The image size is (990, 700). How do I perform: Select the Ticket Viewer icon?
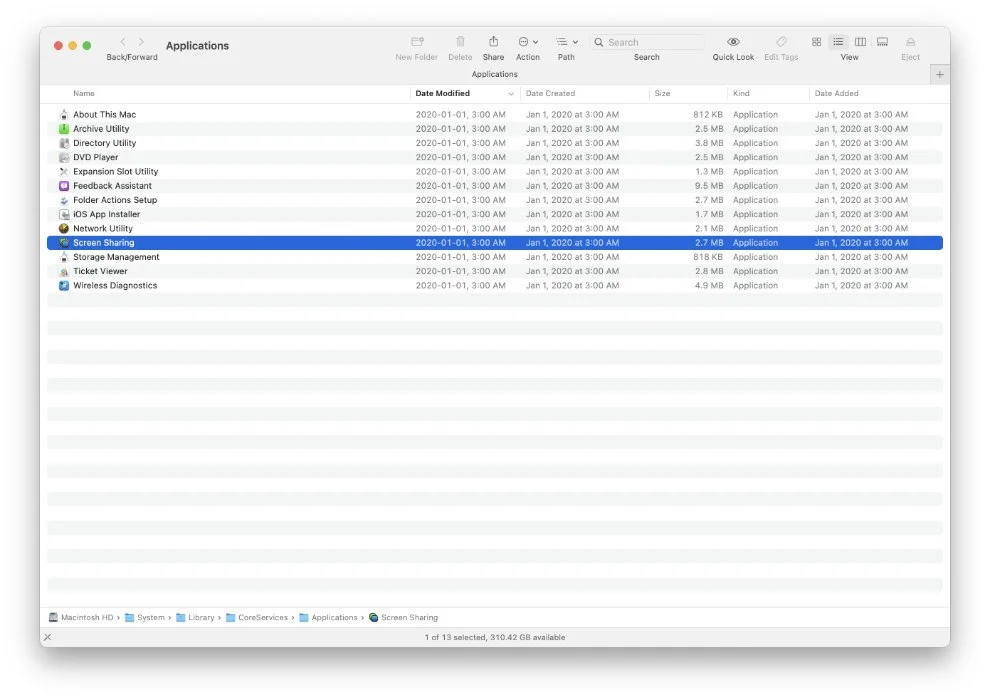tap(64, 271)
